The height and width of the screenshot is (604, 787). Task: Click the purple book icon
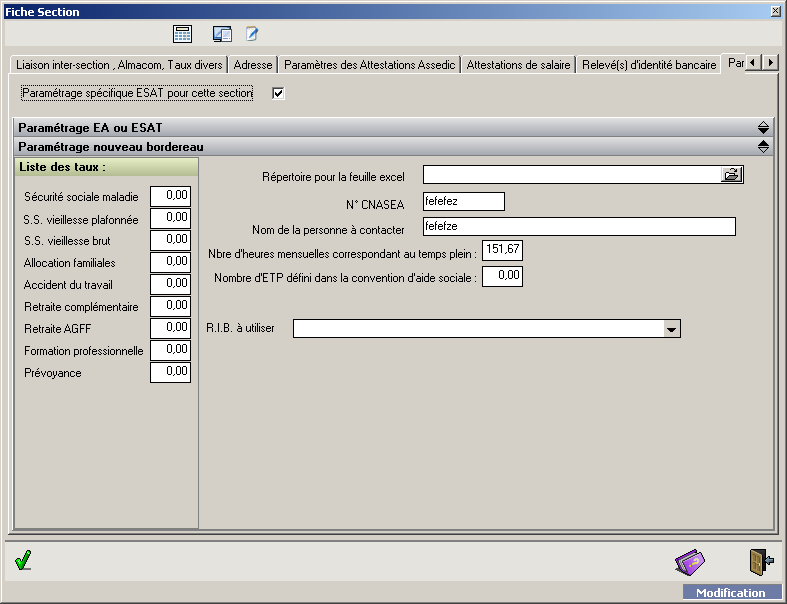pyautogui.click(x=690, y=562)
